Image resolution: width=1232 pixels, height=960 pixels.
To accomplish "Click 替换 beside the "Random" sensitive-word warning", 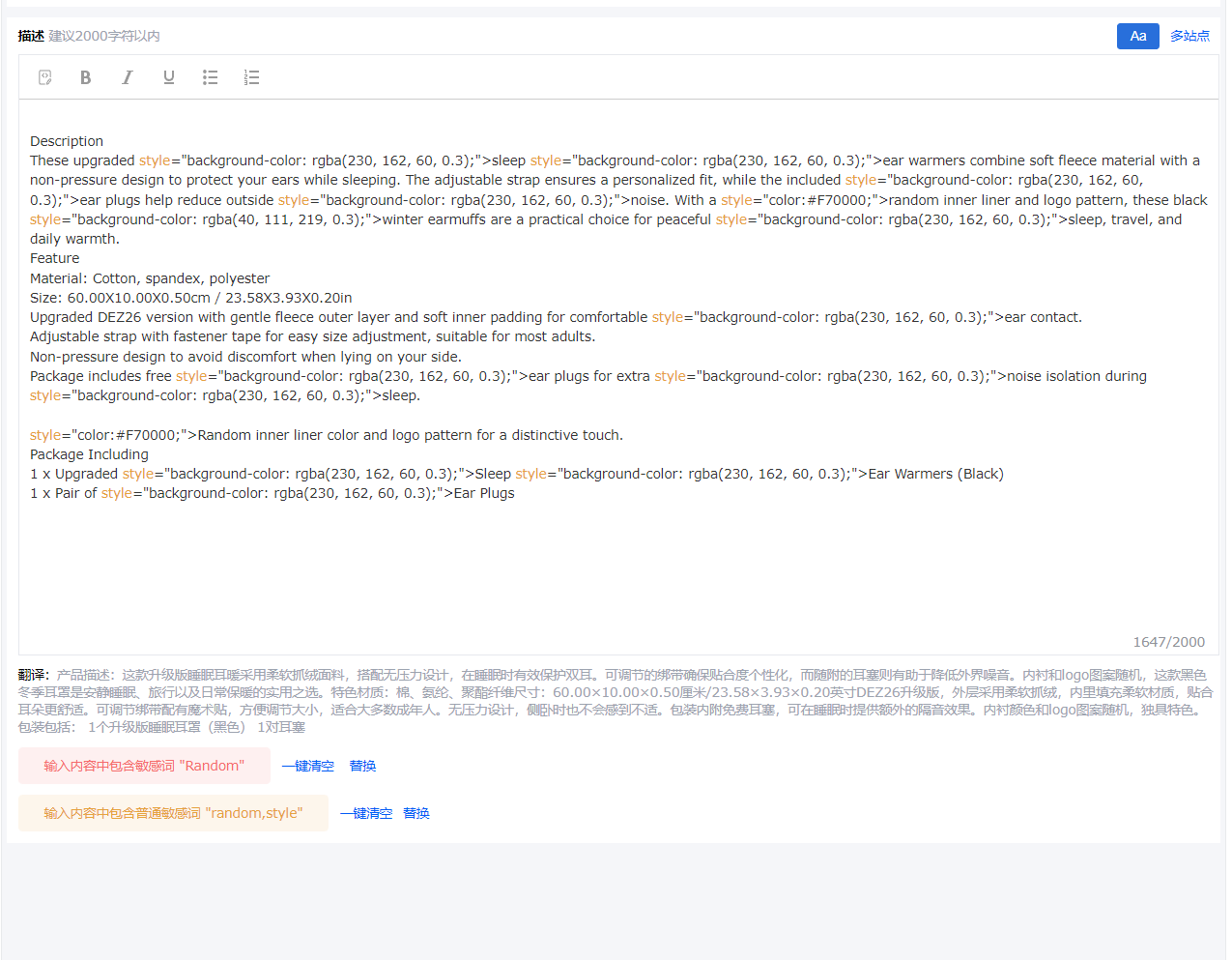I will click(363, 766).
